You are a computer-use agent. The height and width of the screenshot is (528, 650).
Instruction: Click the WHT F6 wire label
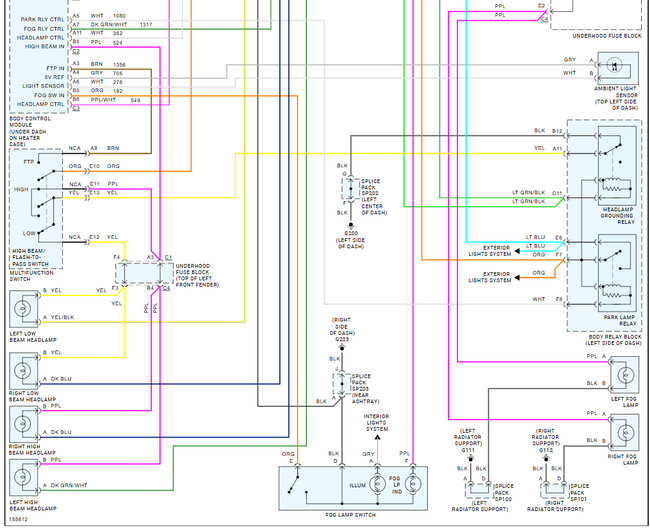pyautogui.click(x=547, y=299)
